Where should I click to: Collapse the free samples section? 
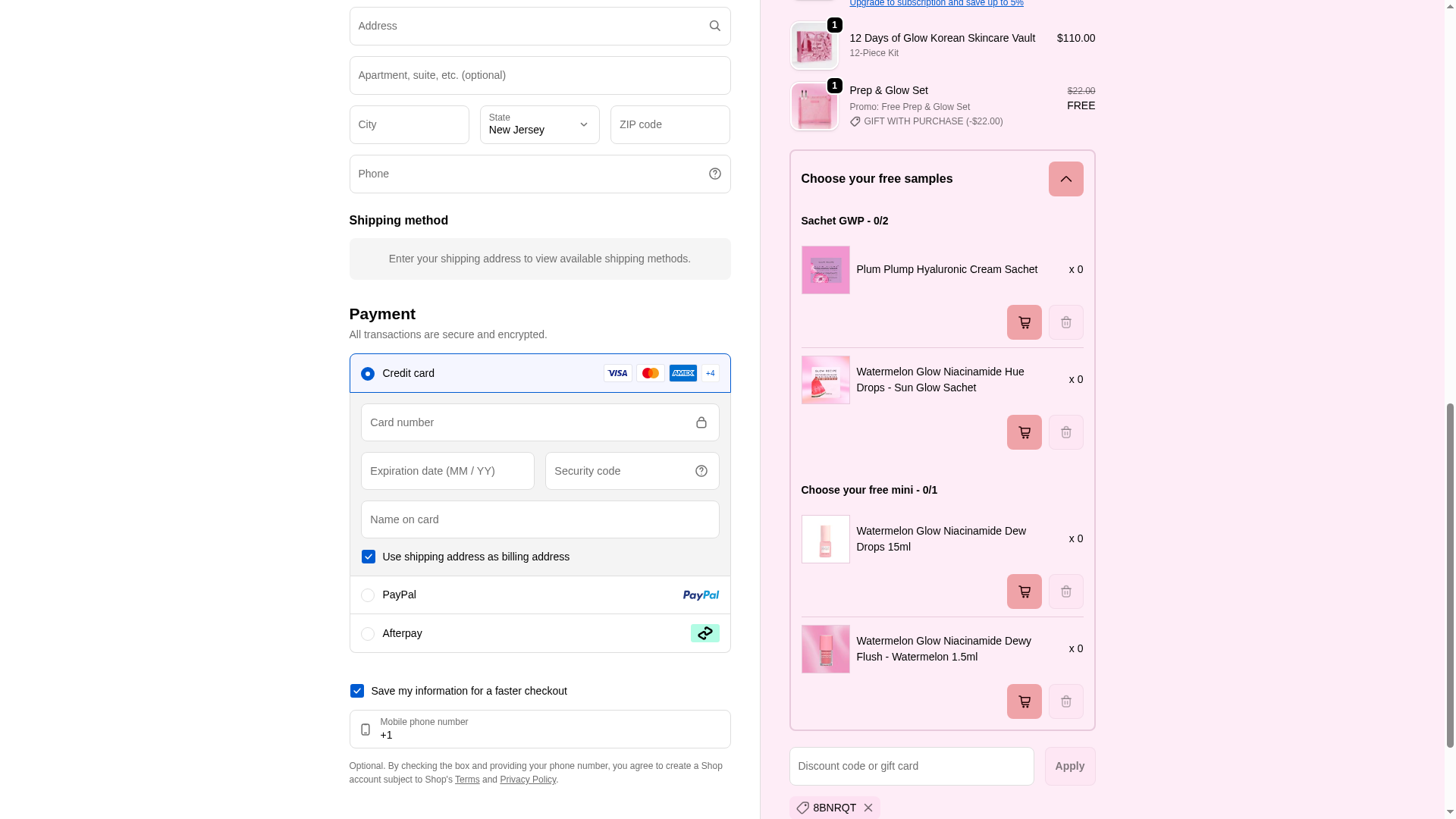1065,179
